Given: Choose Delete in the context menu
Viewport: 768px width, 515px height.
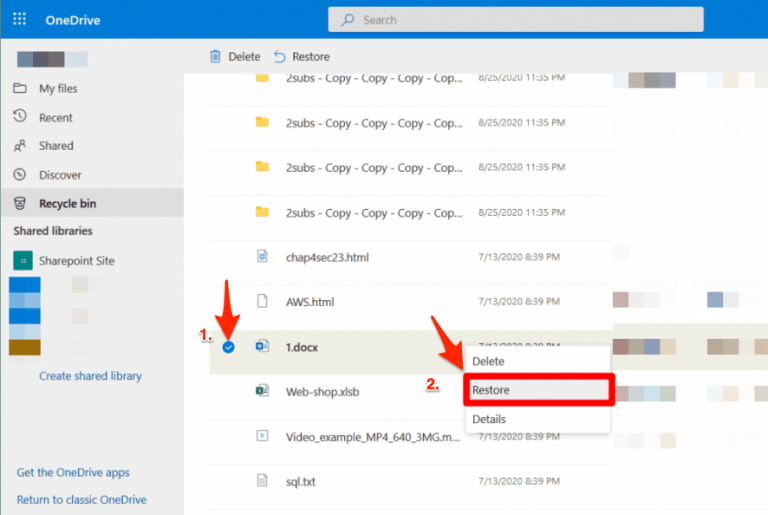Looking at the screenshot, I should click(x=537, y=362).
